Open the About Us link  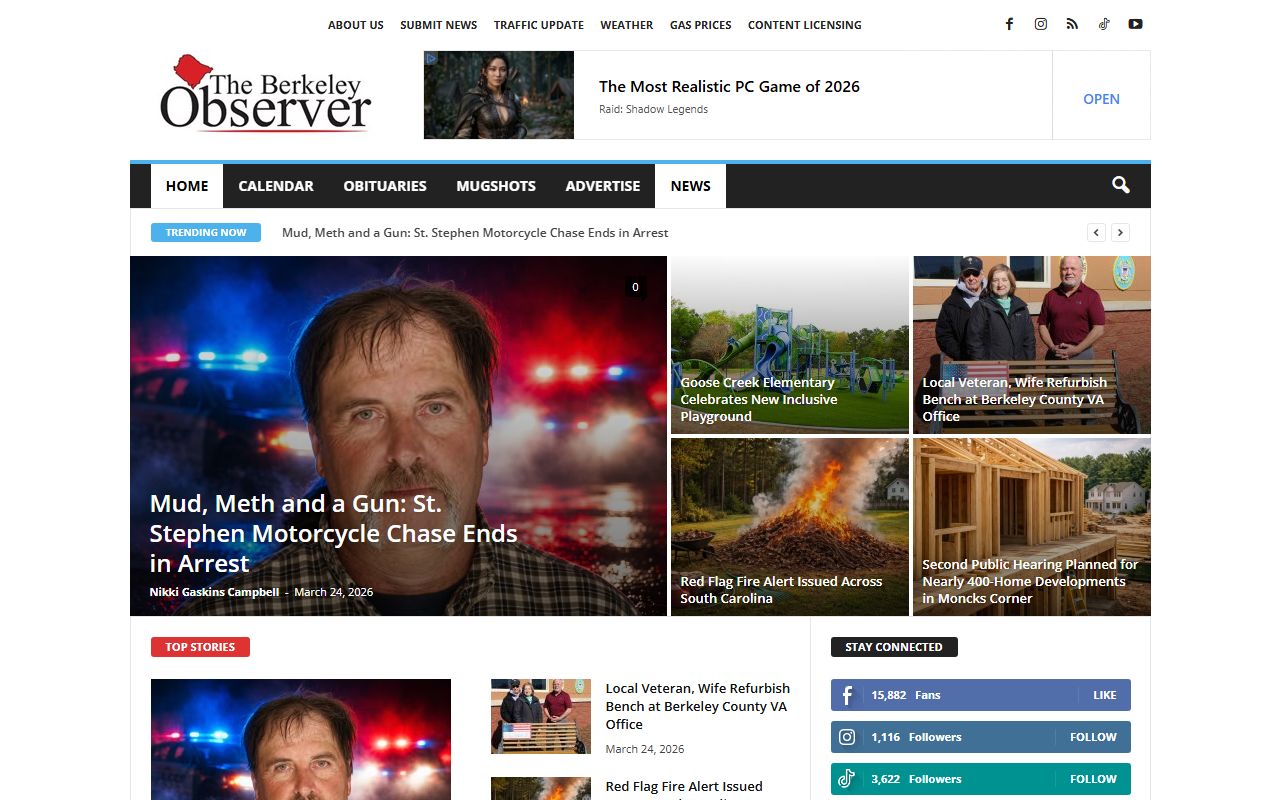(x=356, y=25)
